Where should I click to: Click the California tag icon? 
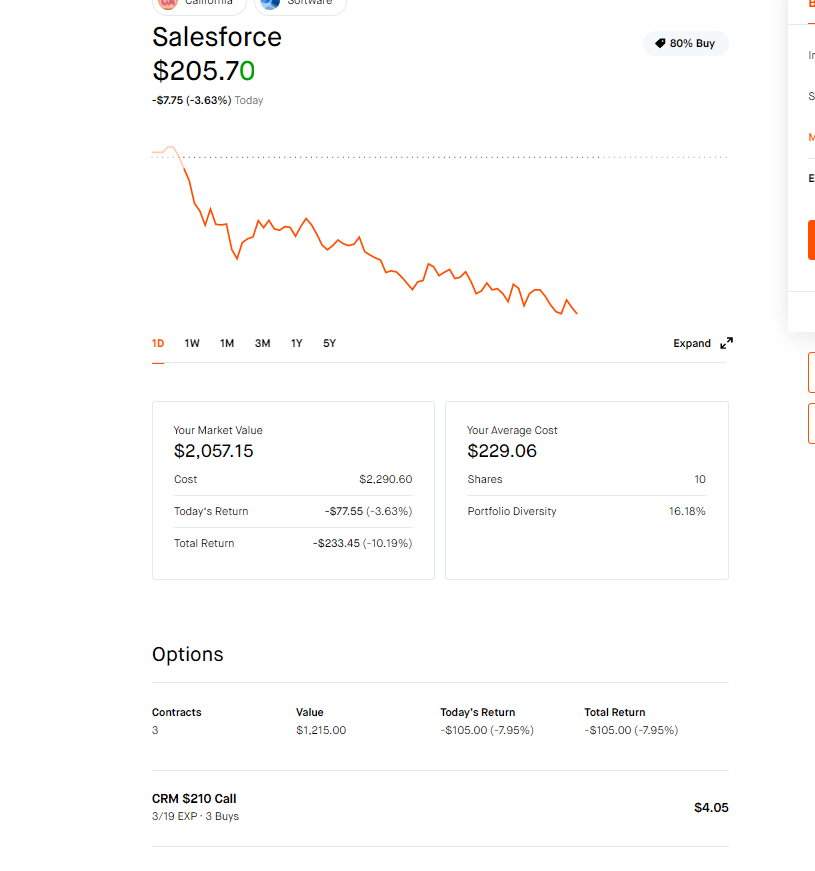[x=167, y=3]
